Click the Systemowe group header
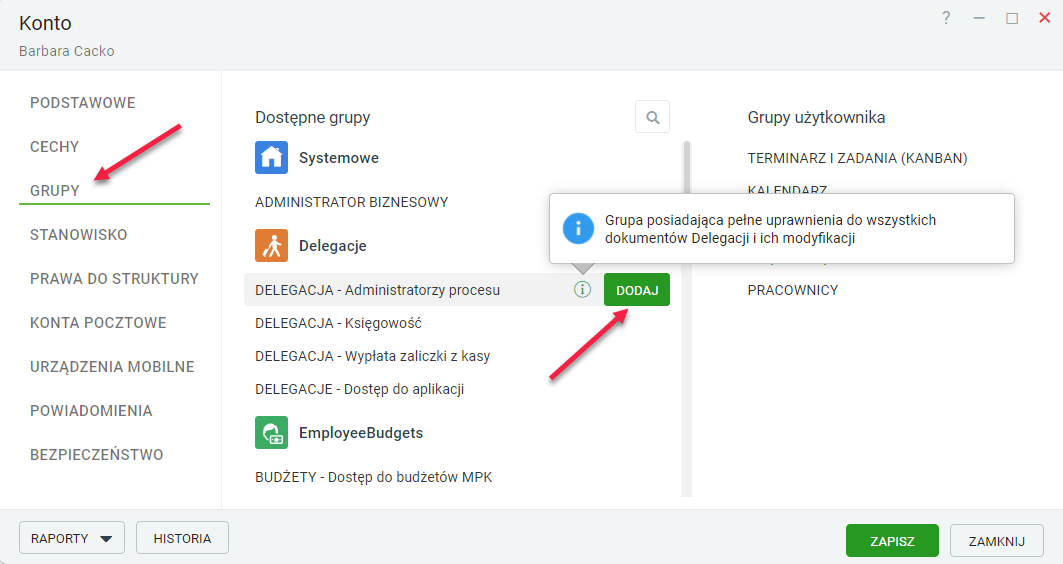 pos(339,158)
